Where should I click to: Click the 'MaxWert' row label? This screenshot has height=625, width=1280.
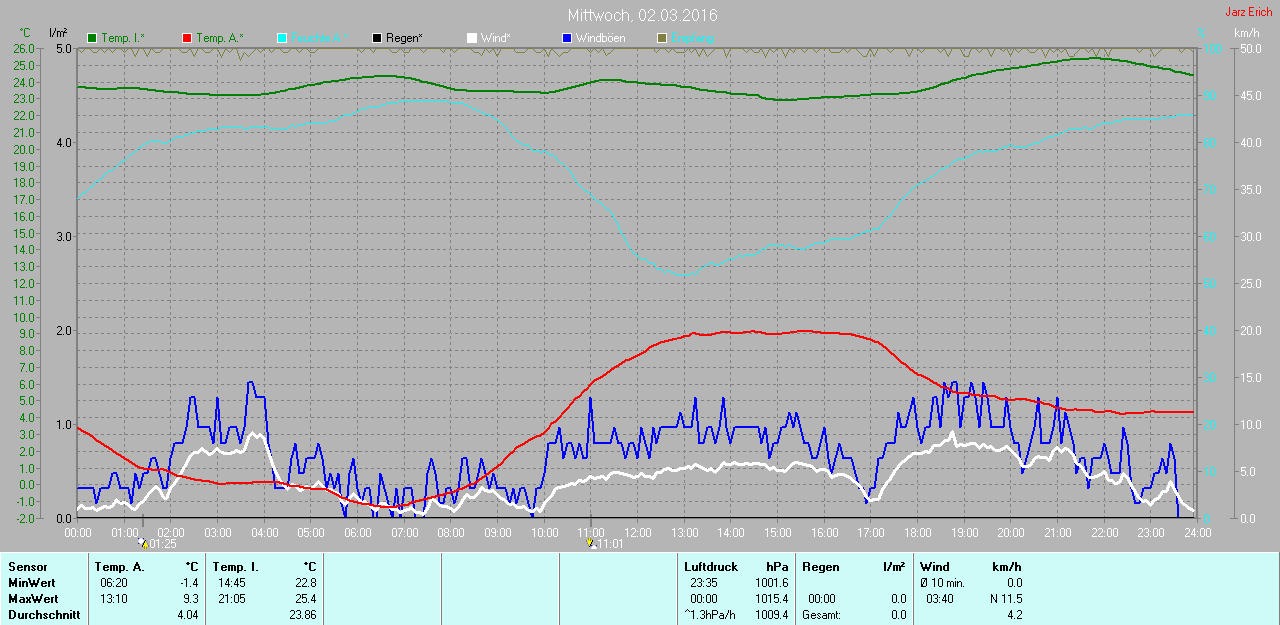click(x=33, y=599)
